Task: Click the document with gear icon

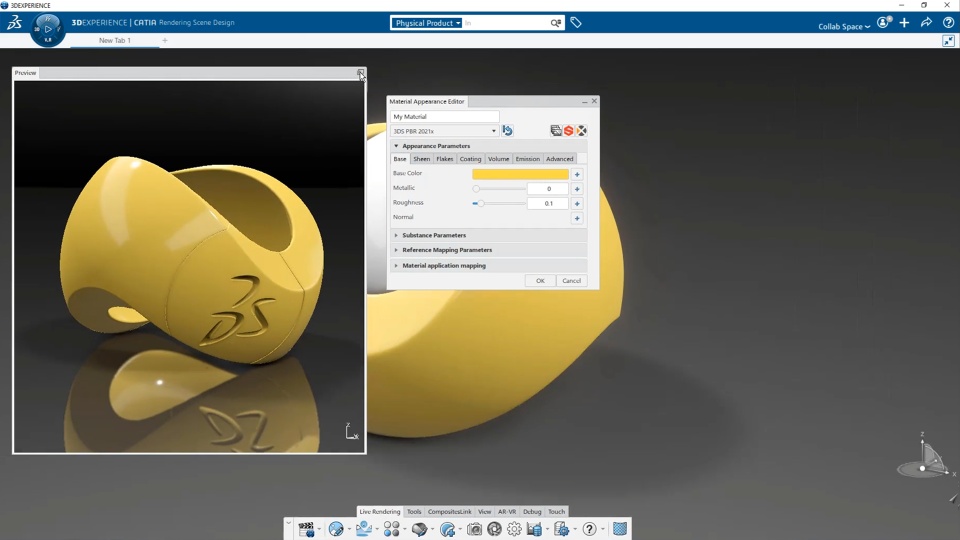Action: pos(561,529)
